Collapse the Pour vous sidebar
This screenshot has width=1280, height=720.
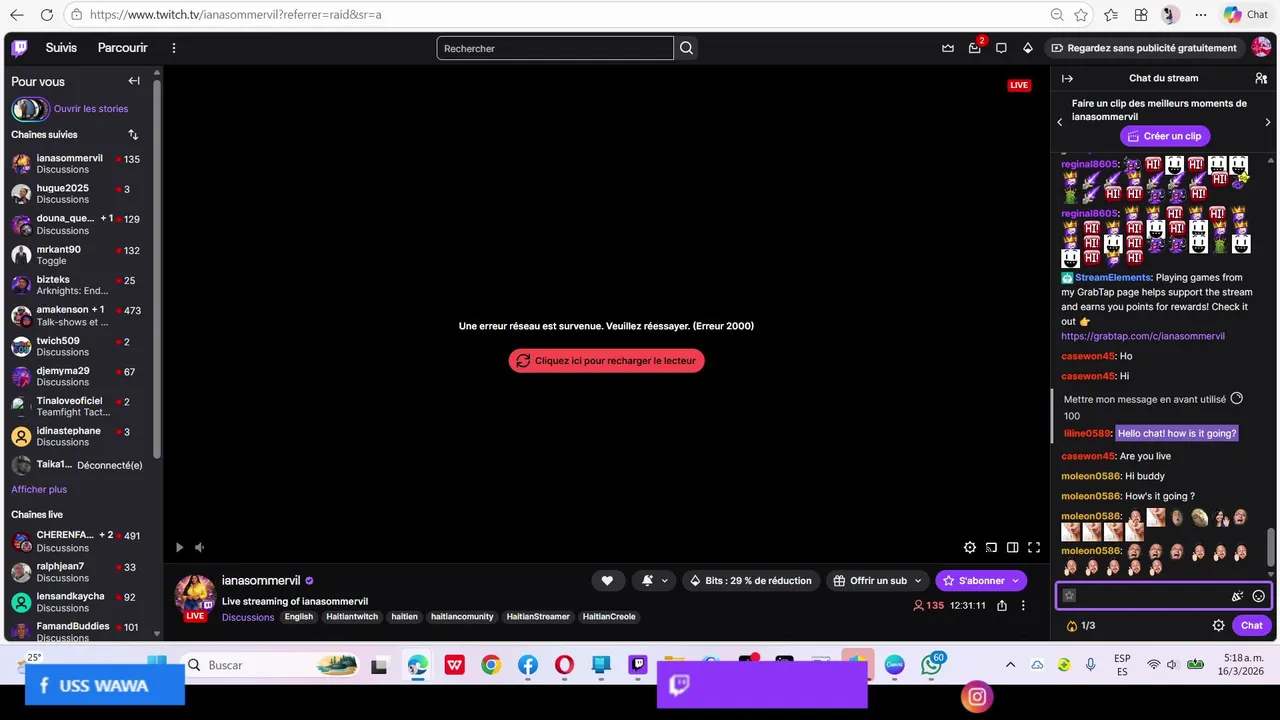(x=134, y=81)
